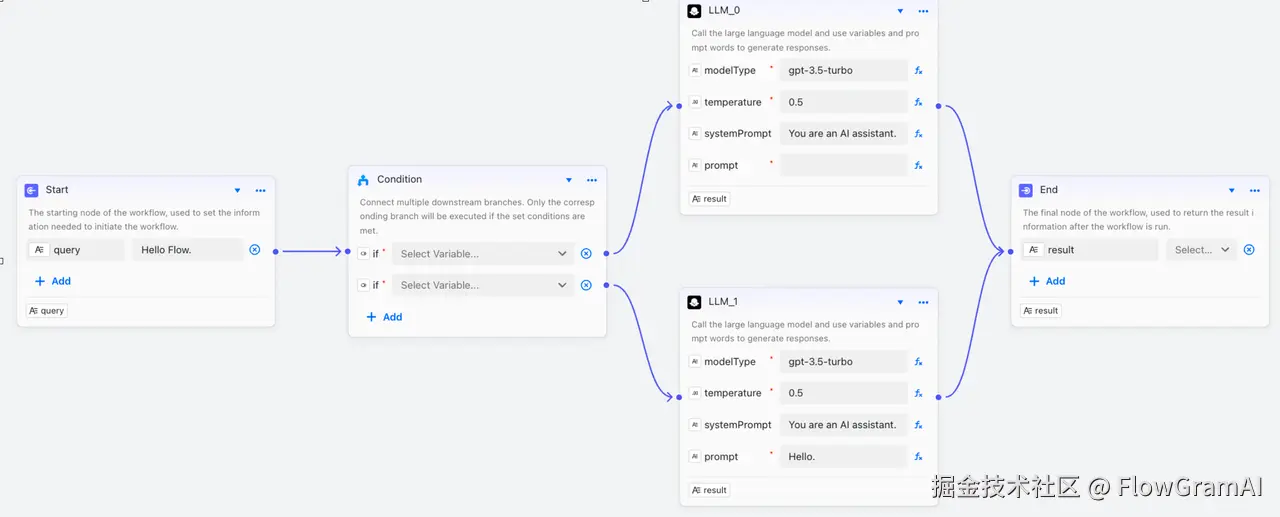1280x517 pixels.
Task: Click the Start node icon
Action: pos(31,190)
